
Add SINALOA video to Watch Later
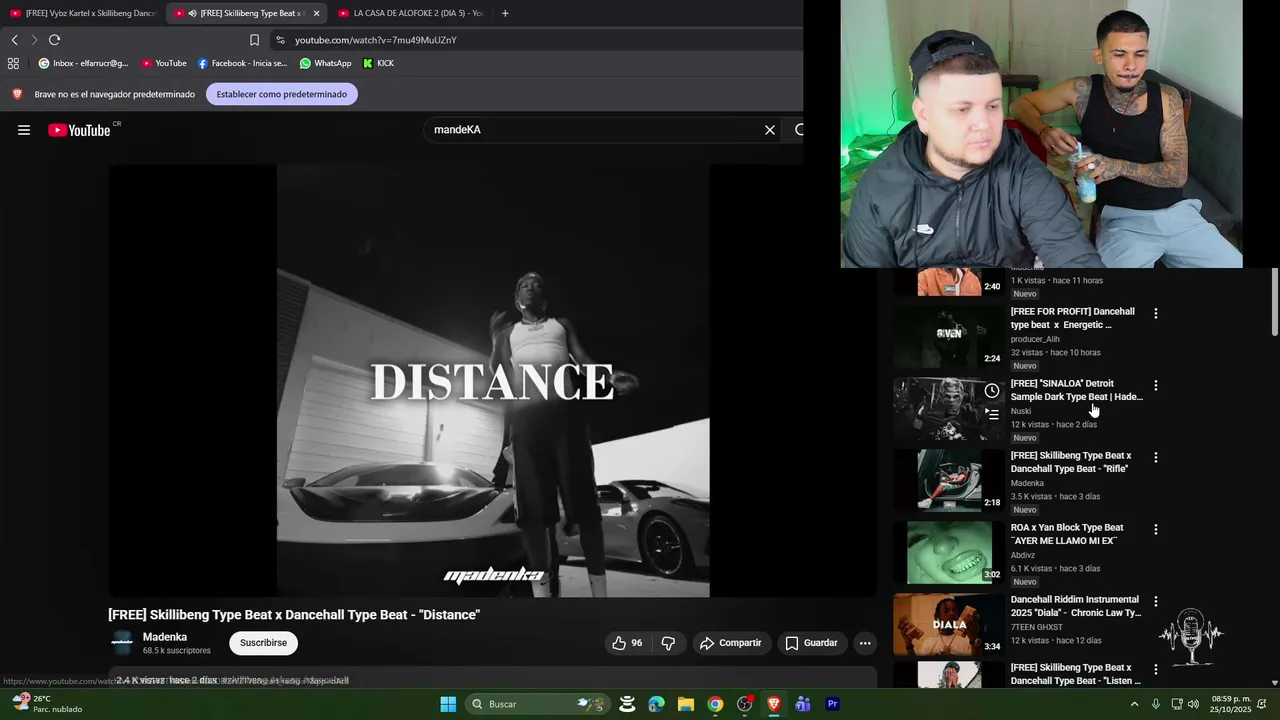[991, 391]
